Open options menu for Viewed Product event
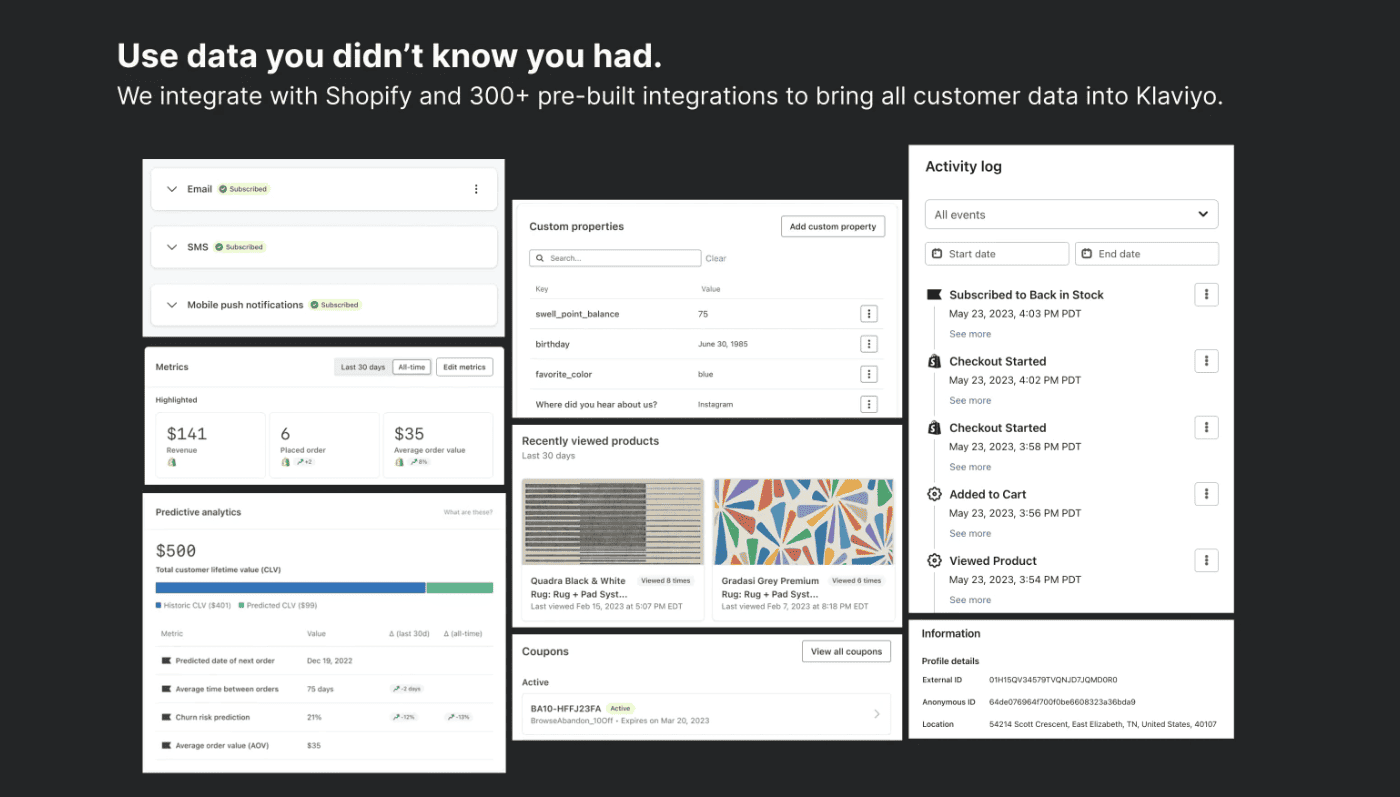Screen dimensions: 1400x797 [1207, 560]
